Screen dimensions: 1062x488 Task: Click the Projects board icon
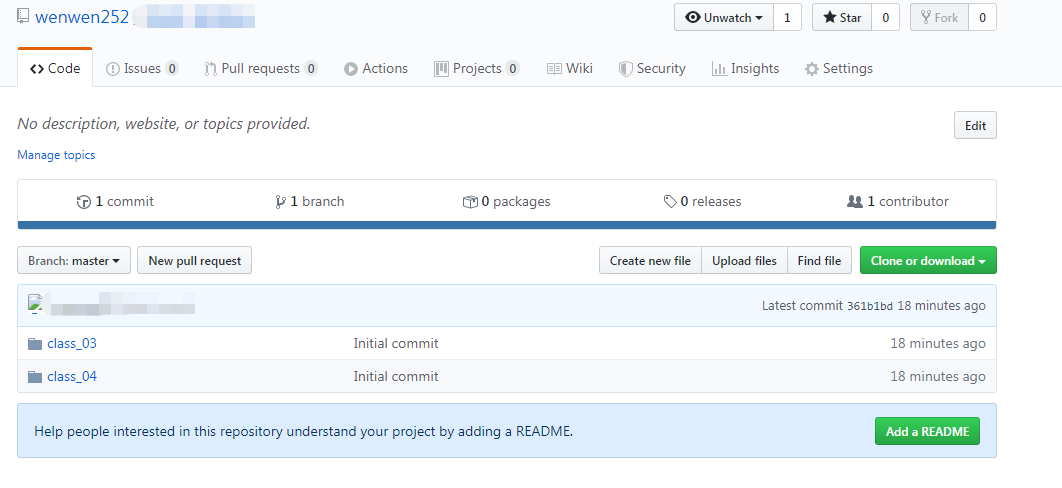coord(442,69)
